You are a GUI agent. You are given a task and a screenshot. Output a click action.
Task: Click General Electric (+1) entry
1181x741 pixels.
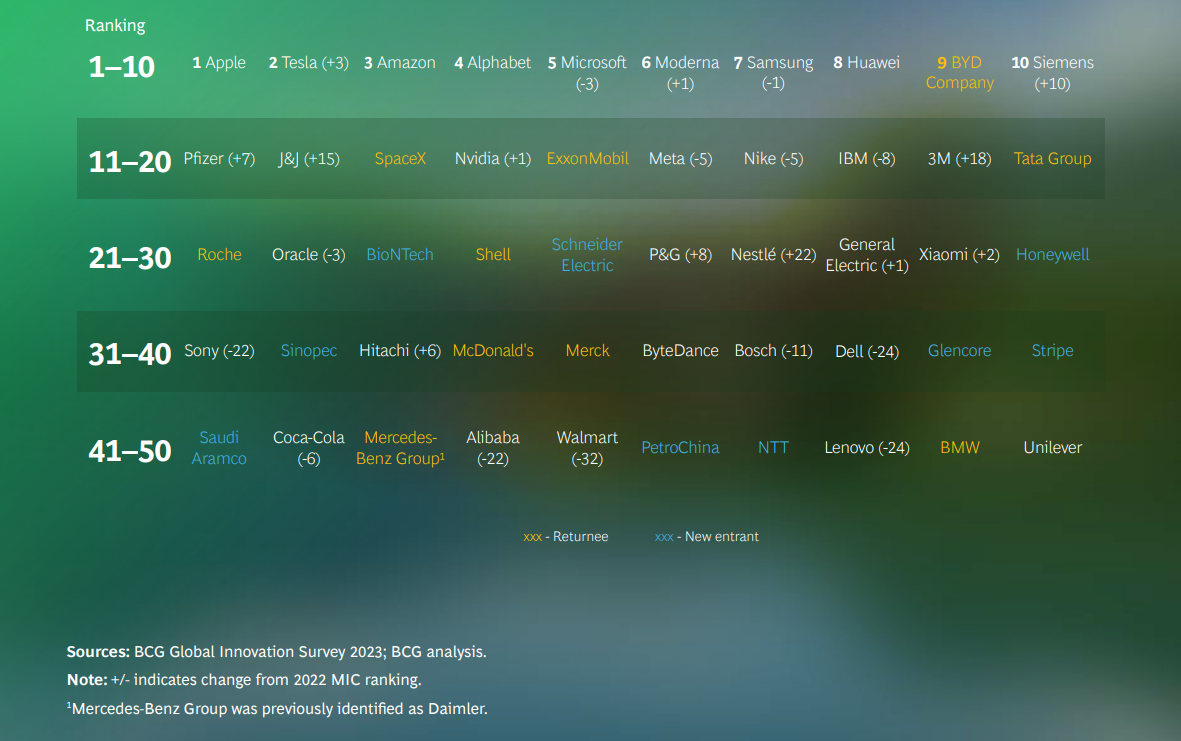[x=867, y=255]
